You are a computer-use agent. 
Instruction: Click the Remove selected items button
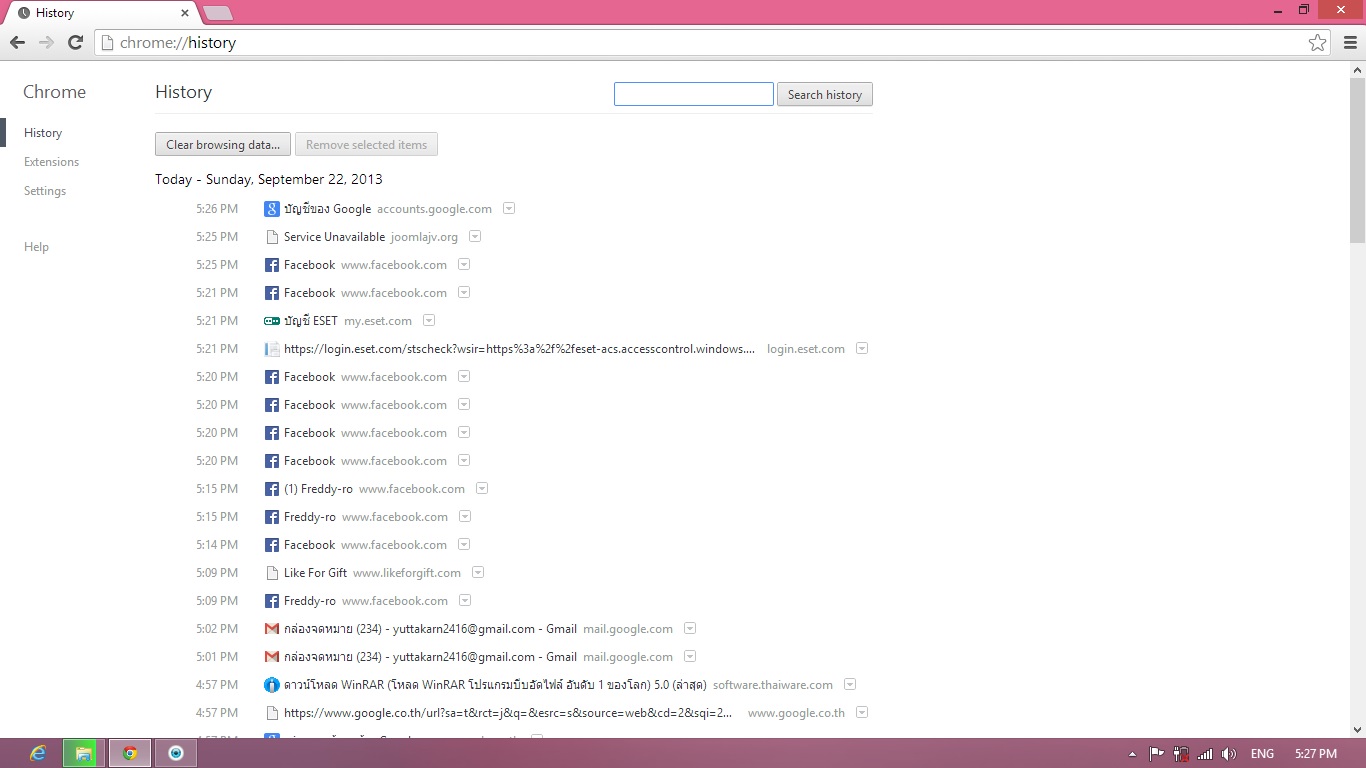coord(366,145)
